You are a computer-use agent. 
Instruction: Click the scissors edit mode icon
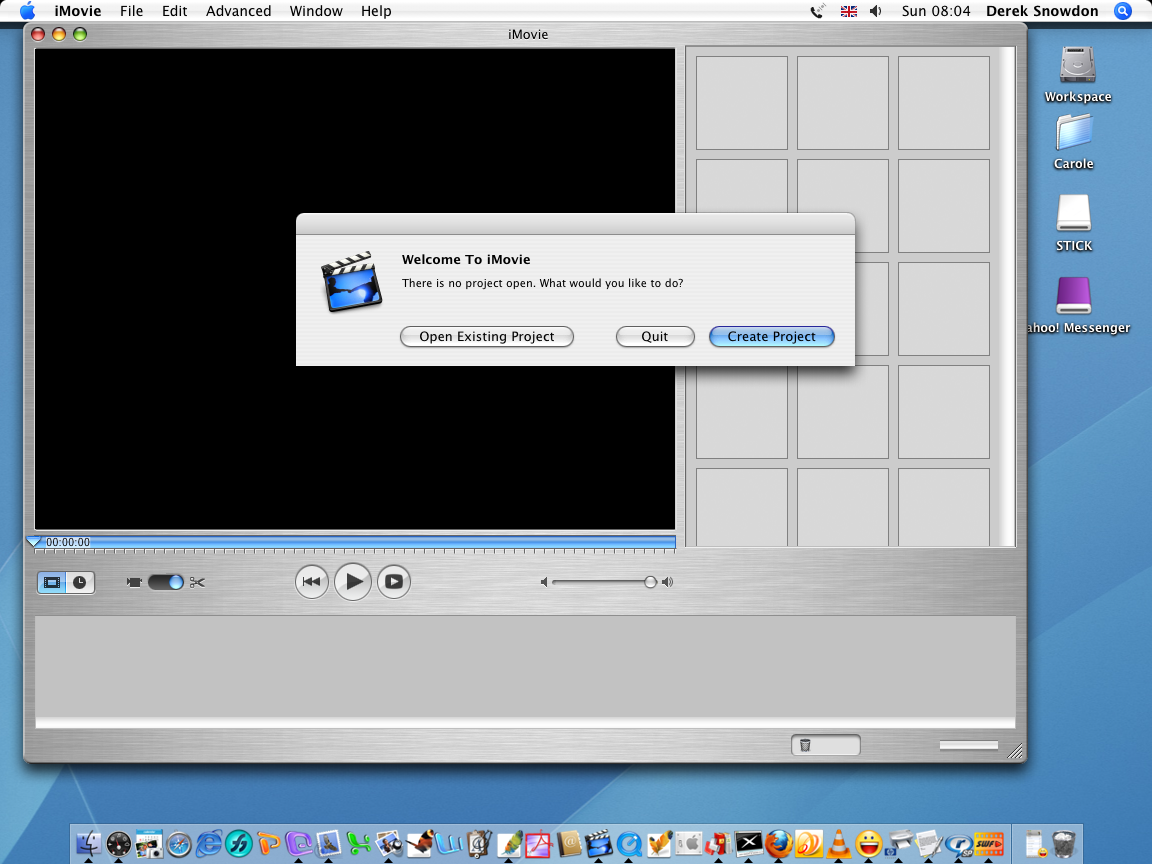197,583
